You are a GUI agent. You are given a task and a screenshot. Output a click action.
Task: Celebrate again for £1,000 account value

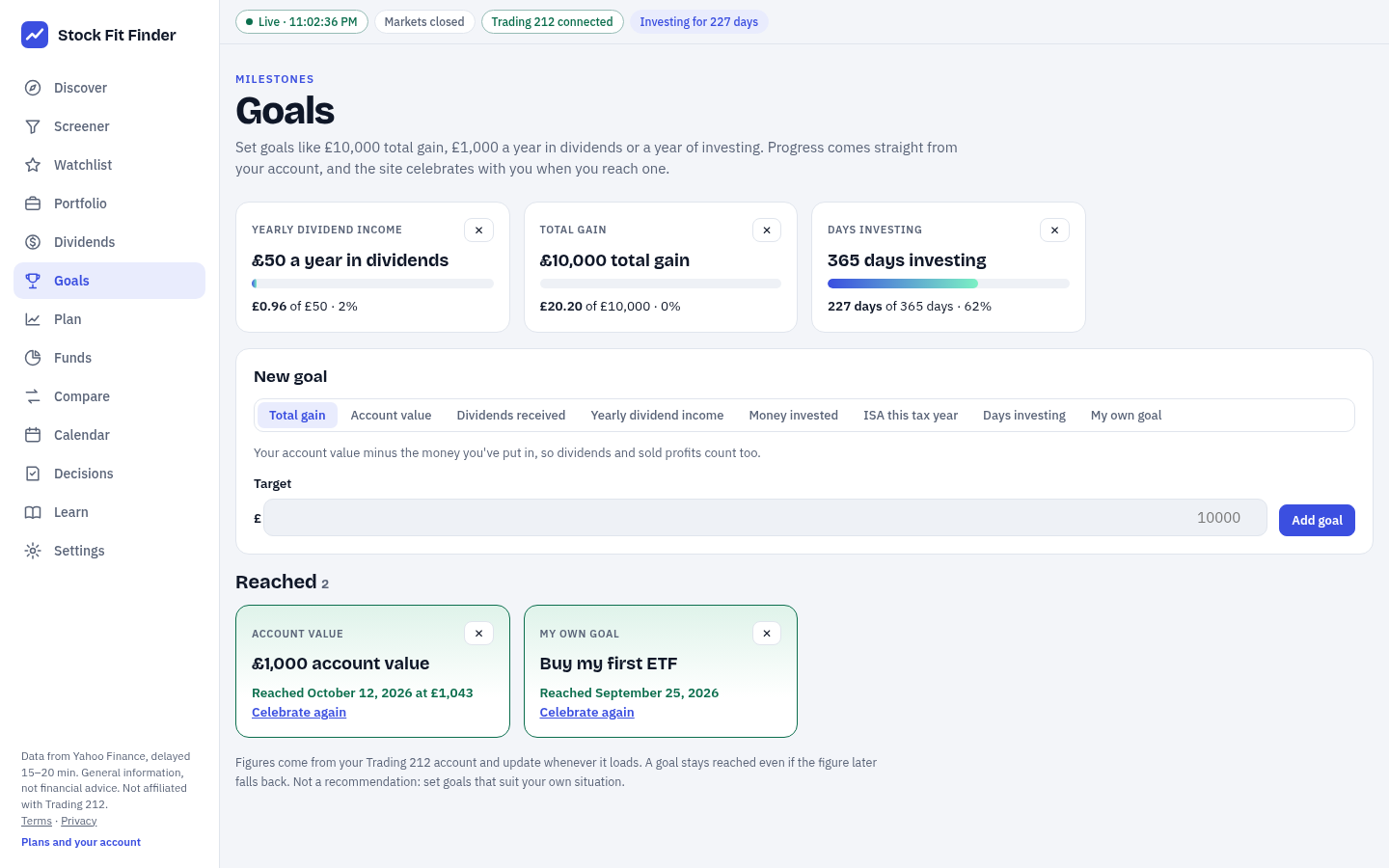299,713
